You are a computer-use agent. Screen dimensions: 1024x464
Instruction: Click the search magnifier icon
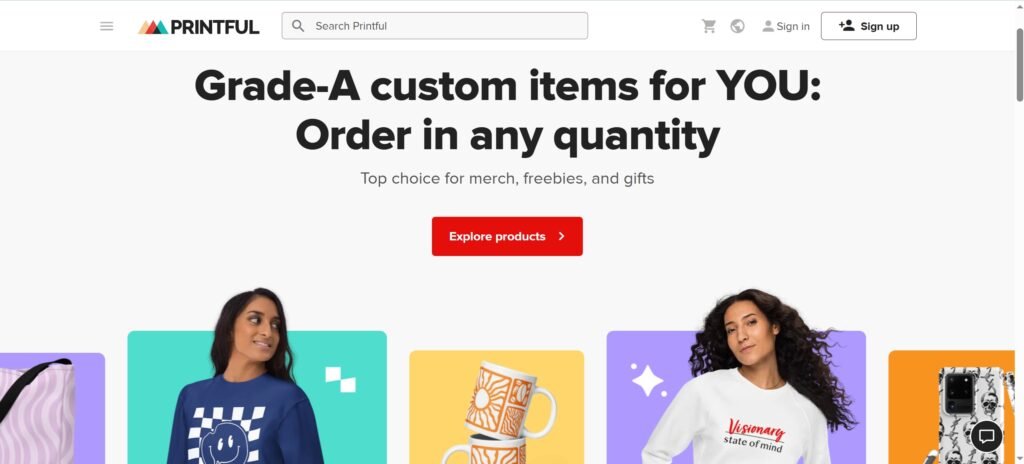(298, 26)
